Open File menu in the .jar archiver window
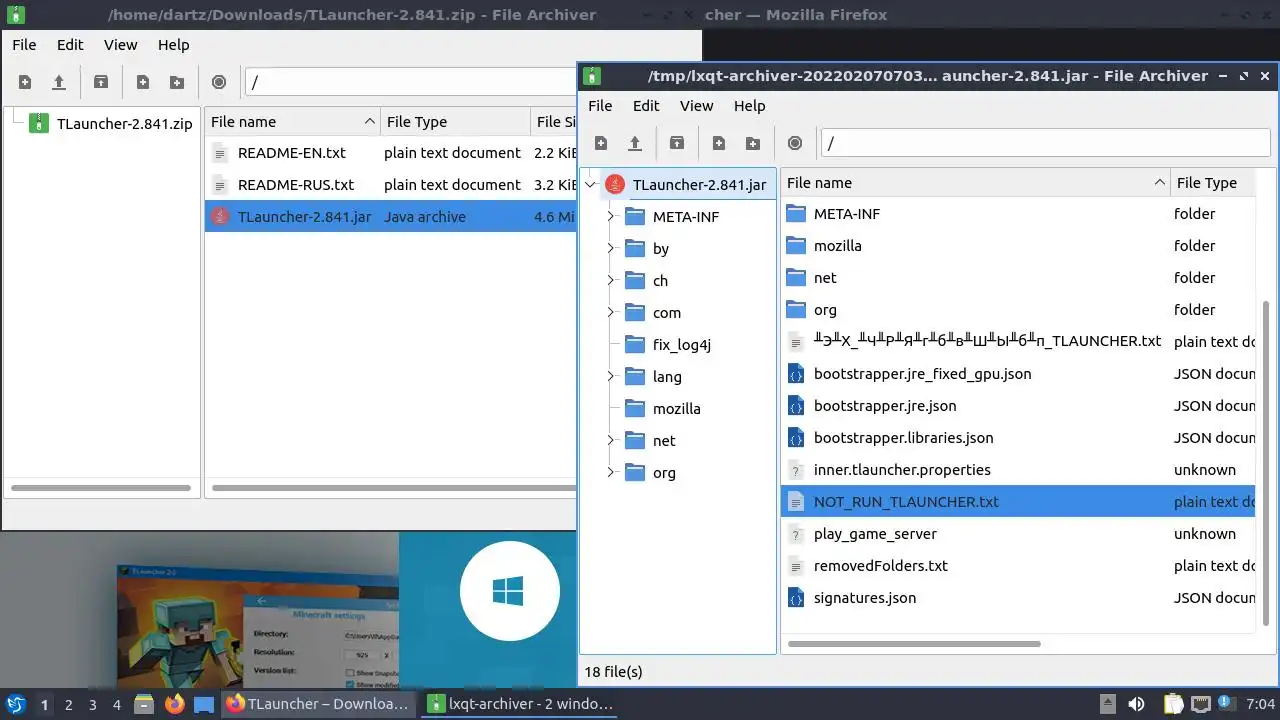Image resolution: width=1280 pixels, height=720 pixels. tap(600, 106)
